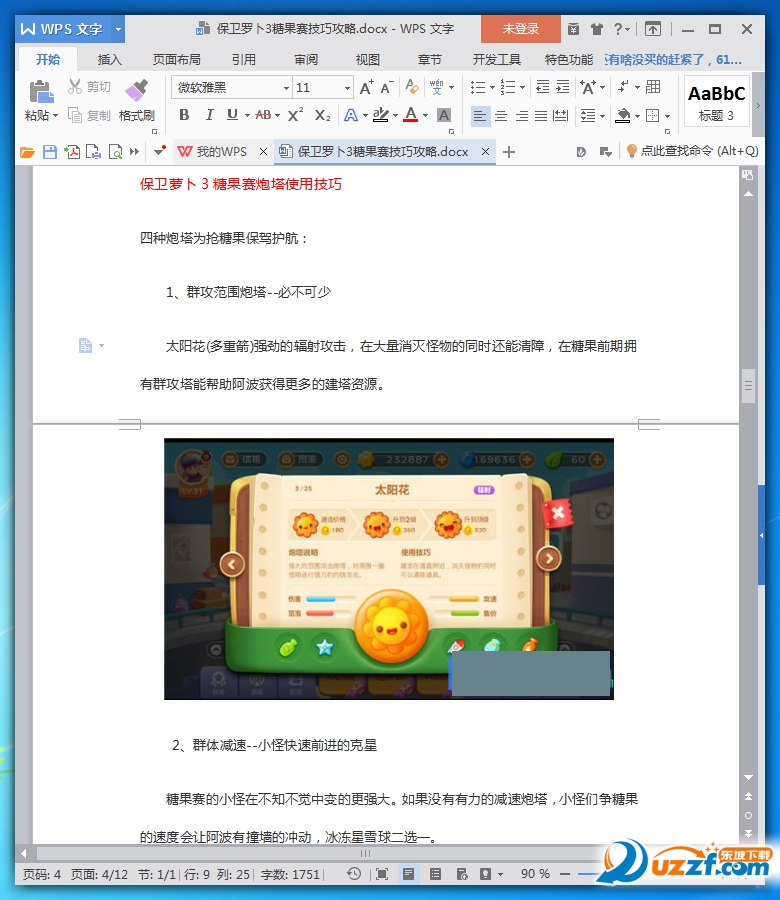This screenshot has width=780, height=900.
Task: Expand more quick access toolbar buttons
Action: tap(134, 152)
